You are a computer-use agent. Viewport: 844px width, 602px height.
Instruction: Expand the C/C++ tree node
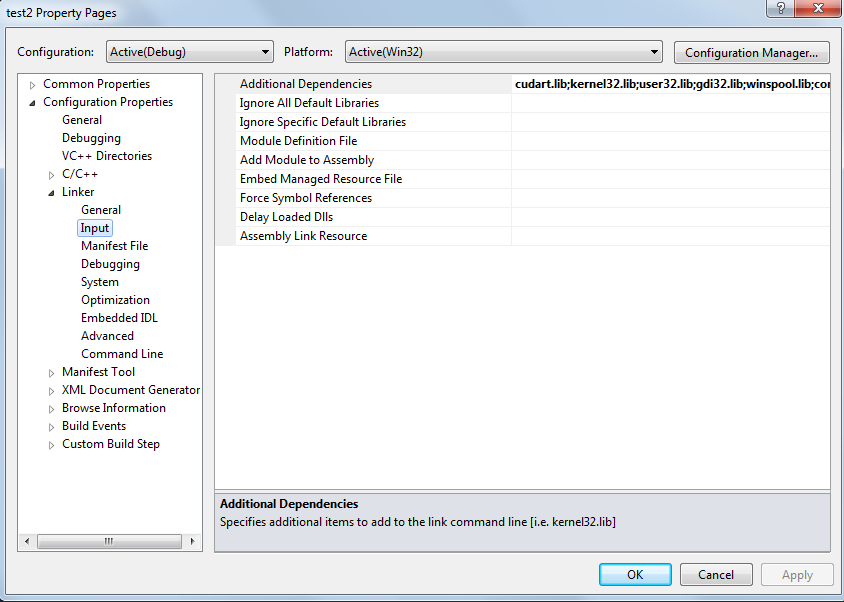coord(52,175)
